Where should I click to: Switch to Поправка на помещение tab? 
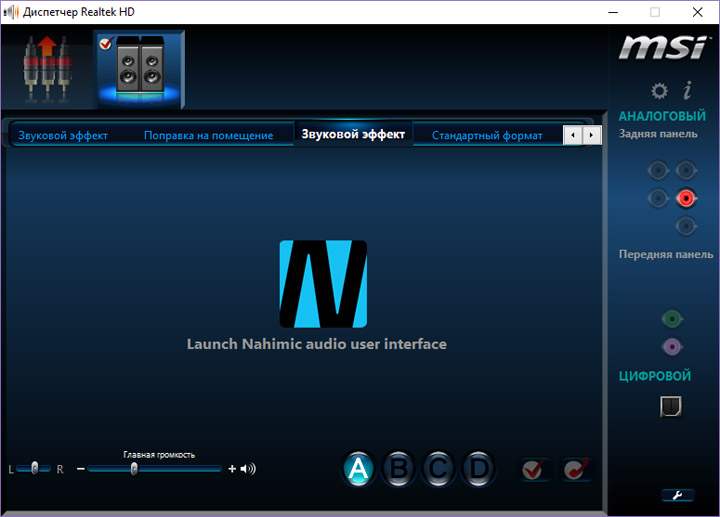[x=208, y=135]
